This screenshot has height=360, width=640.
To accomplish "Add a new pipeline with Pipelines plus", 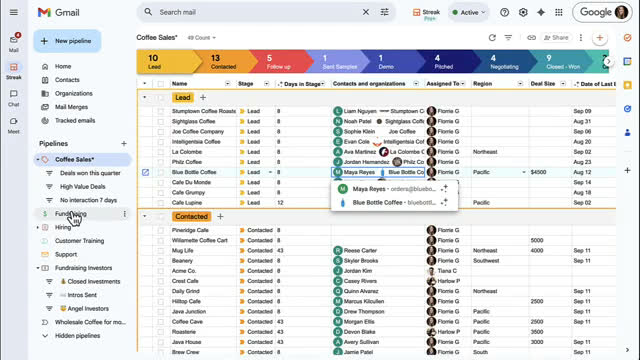I will (x=124, y=144).
